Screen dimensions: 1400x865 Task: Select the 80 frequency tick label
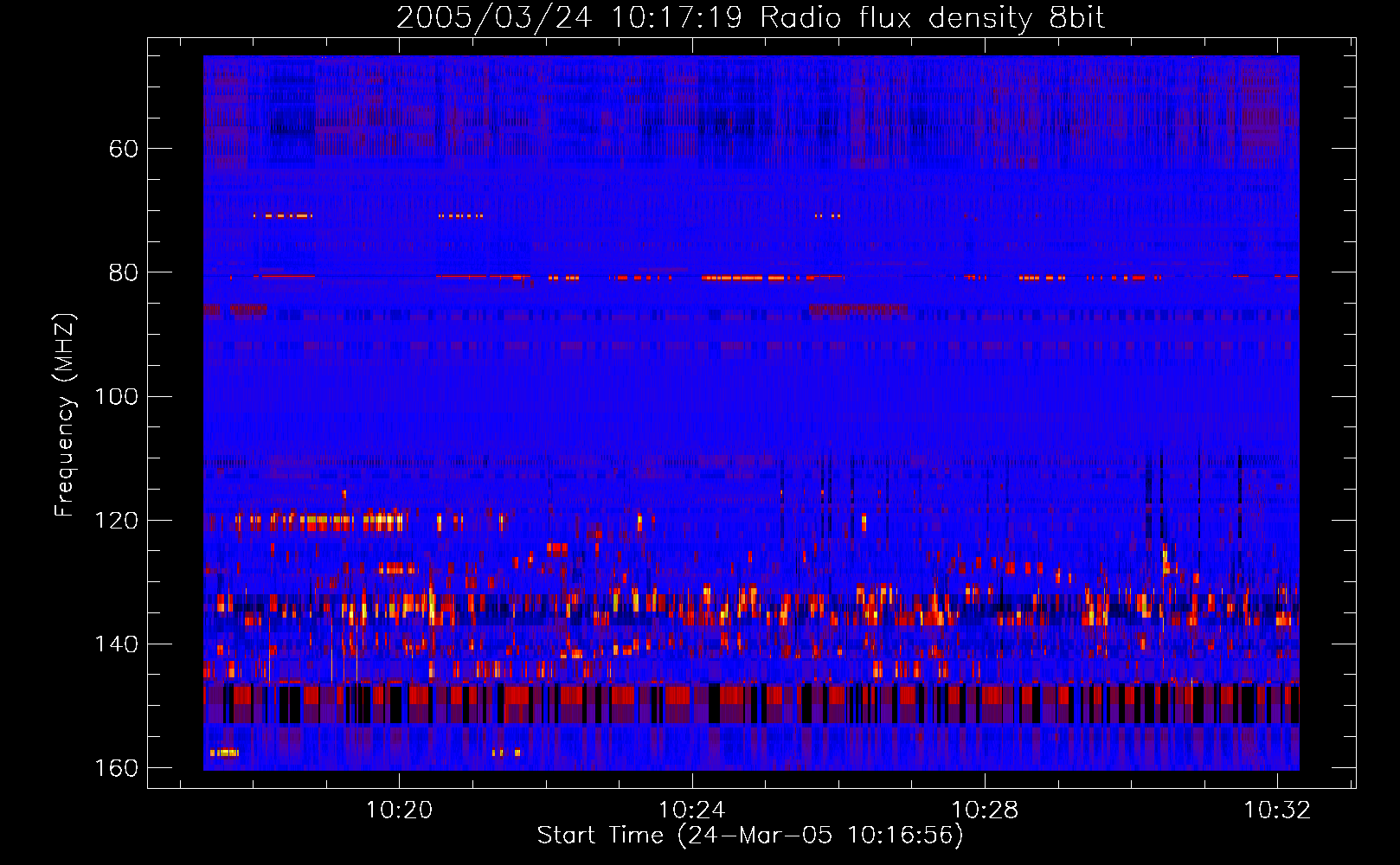pos(124,272)
